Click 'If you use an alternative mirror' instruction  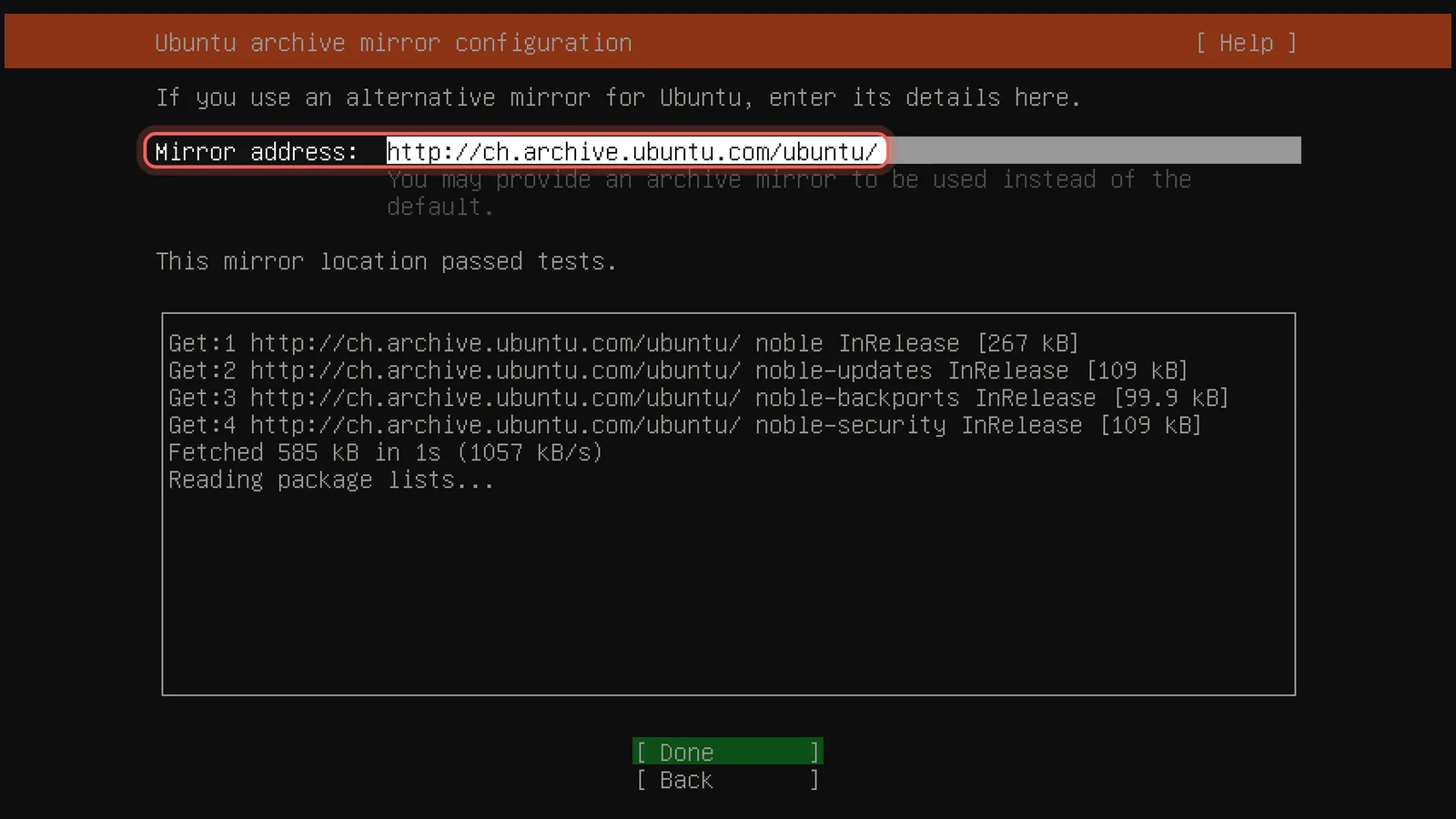pyautogui.click(x=618, y=97)
